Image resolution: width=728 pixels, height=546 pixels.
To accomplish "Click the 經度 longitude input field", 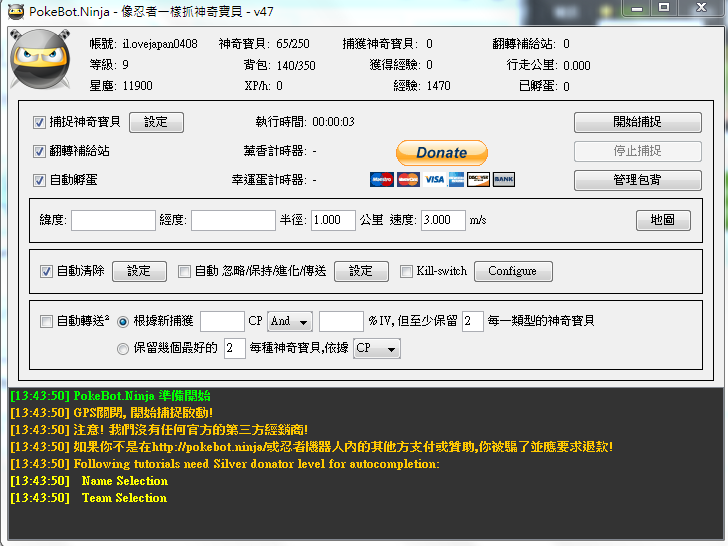I will coord(233,220).
